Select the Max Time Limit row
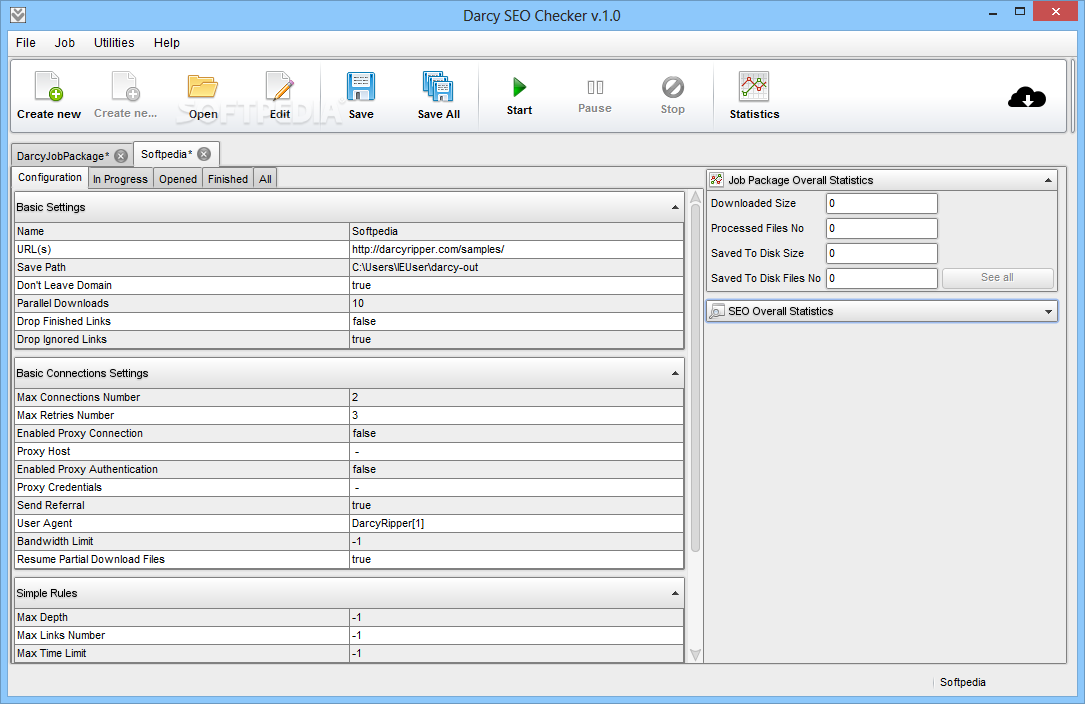 [349, 653]
